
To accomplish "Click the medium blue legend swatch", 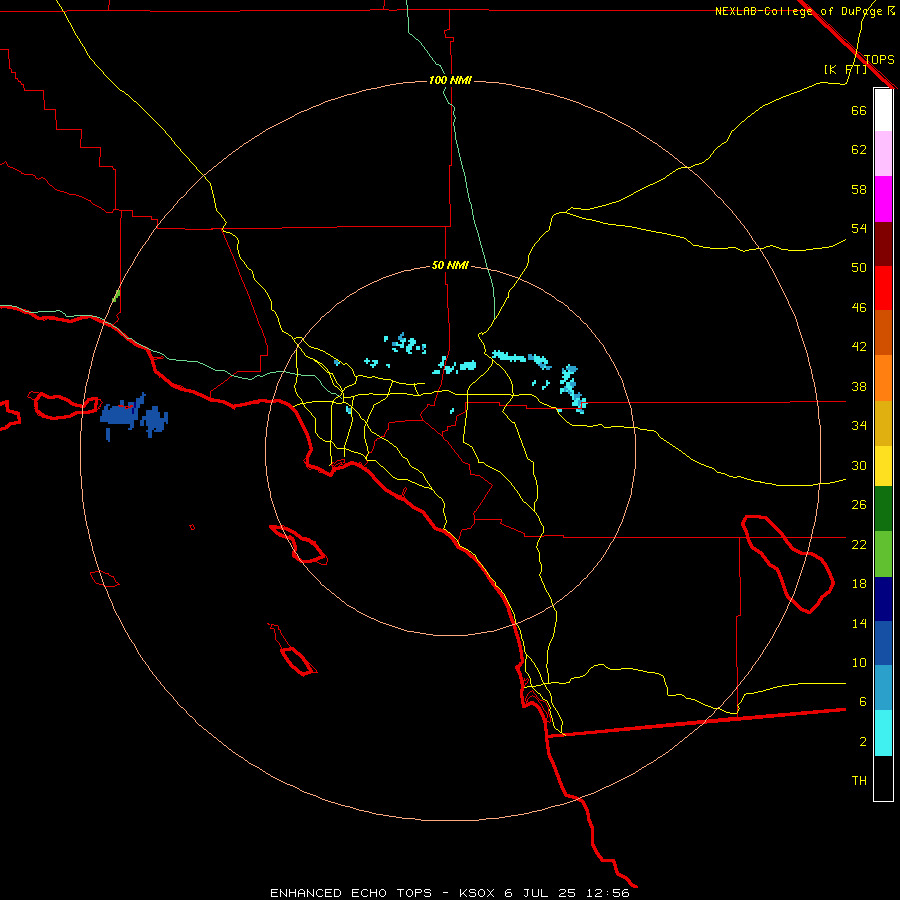I will [x=883, y=643].
